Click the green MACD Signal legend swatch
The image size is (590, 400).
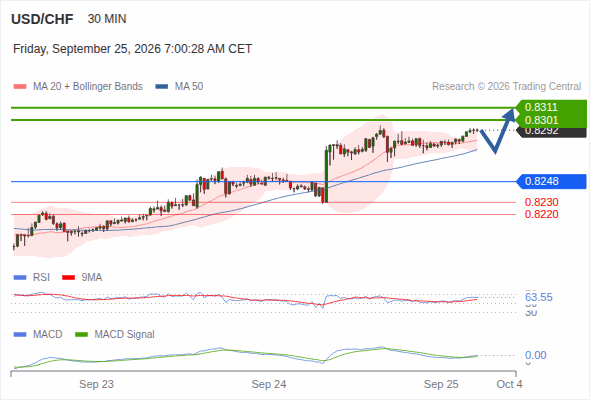pos(81,335)
